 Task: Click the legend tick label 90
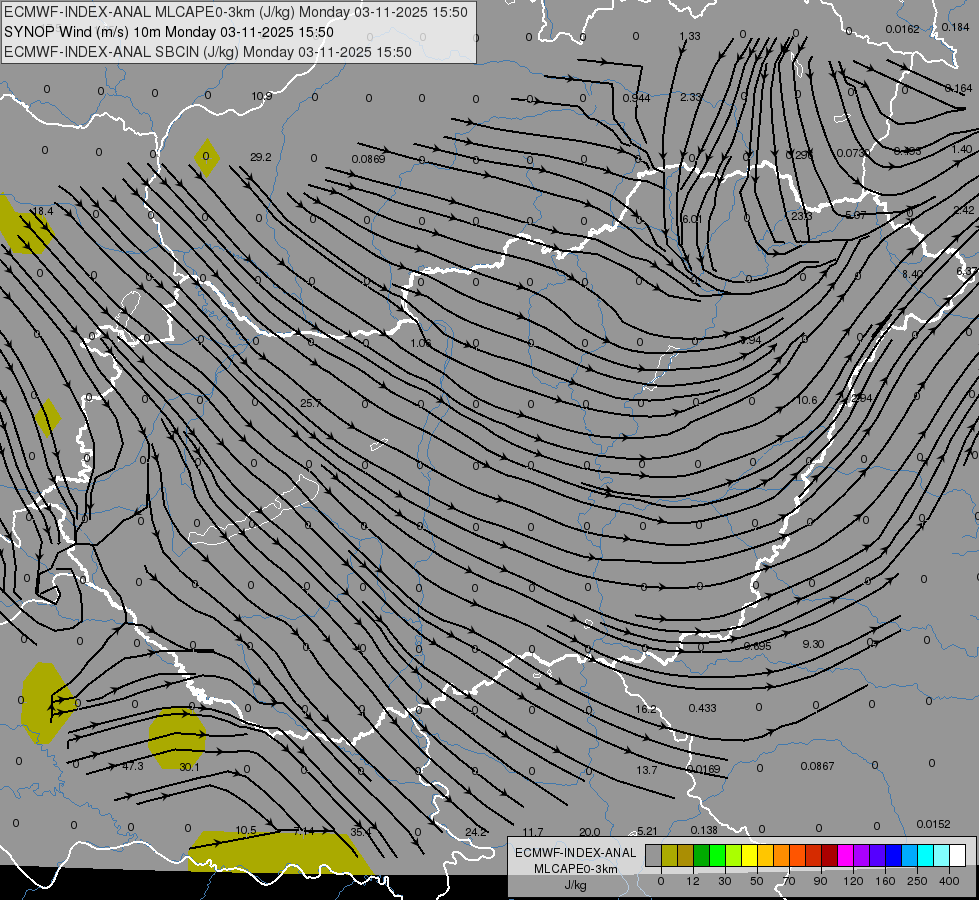click(820, 881)
